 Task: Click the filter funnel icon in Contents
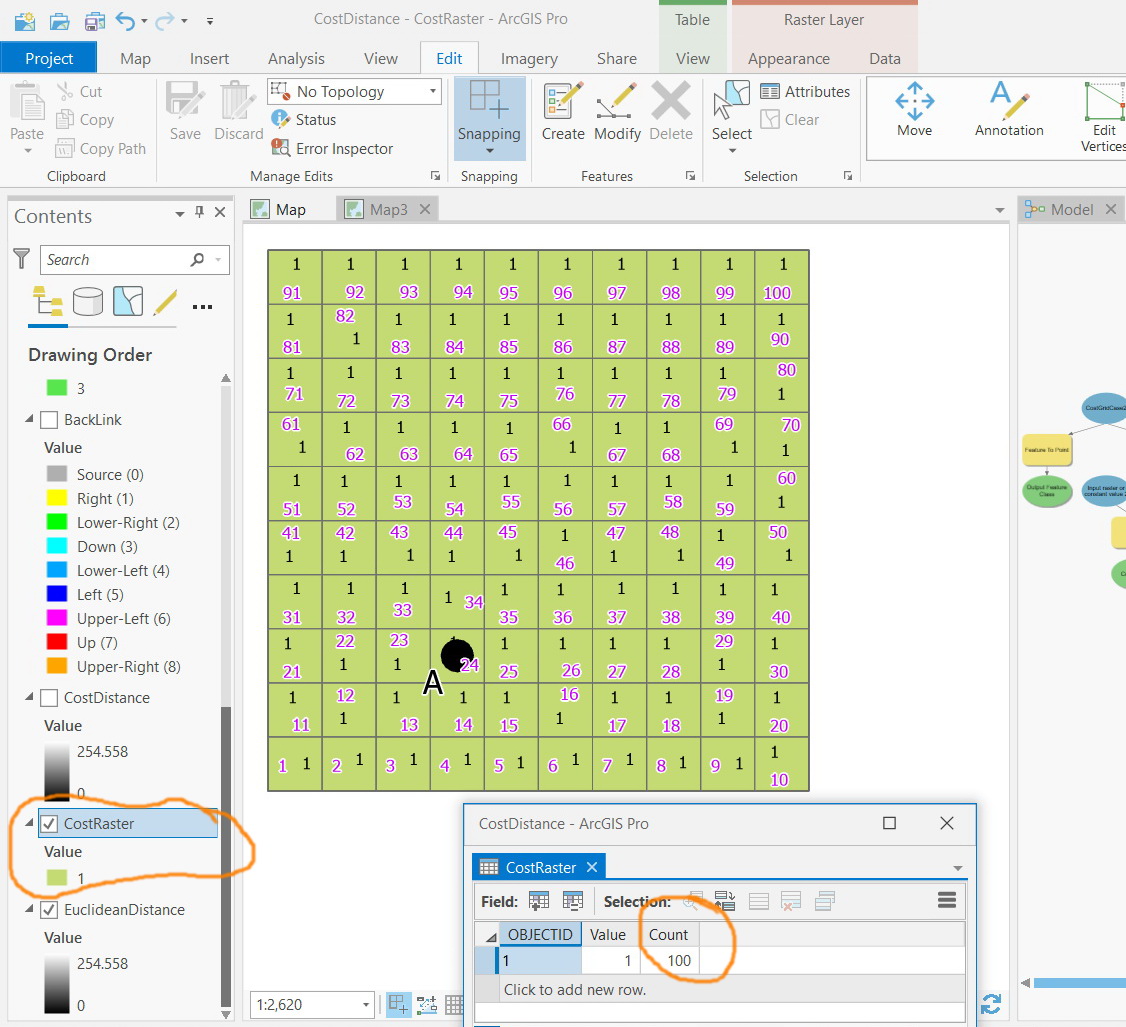pos(22,259)
